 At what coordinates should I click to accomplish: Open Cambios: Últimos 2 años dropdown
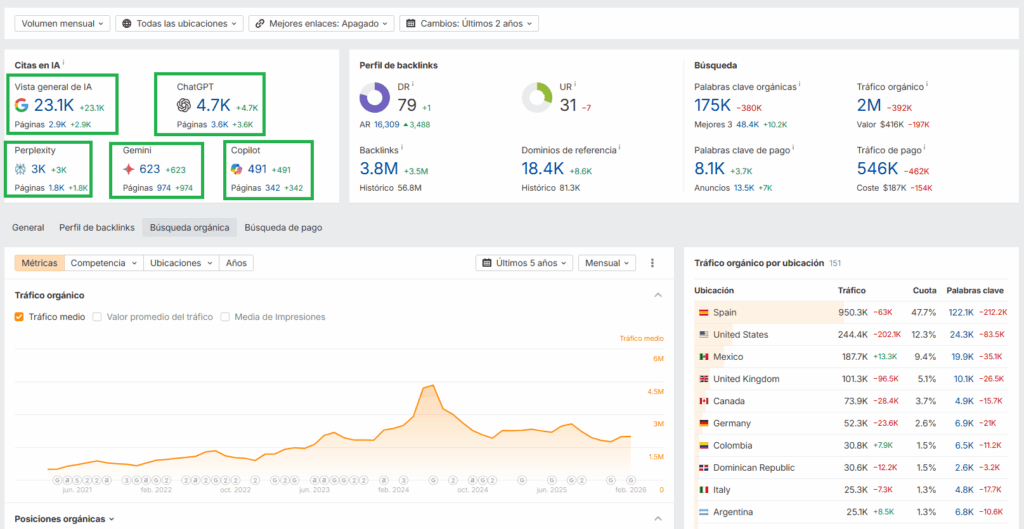pyautogui.click(x=469, y=24)
